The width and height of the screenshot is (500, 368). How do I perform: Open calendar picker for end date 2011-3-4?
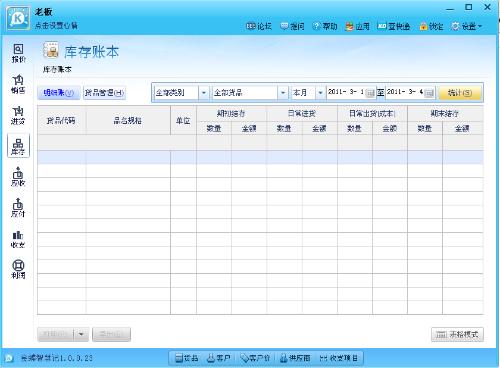430,93
